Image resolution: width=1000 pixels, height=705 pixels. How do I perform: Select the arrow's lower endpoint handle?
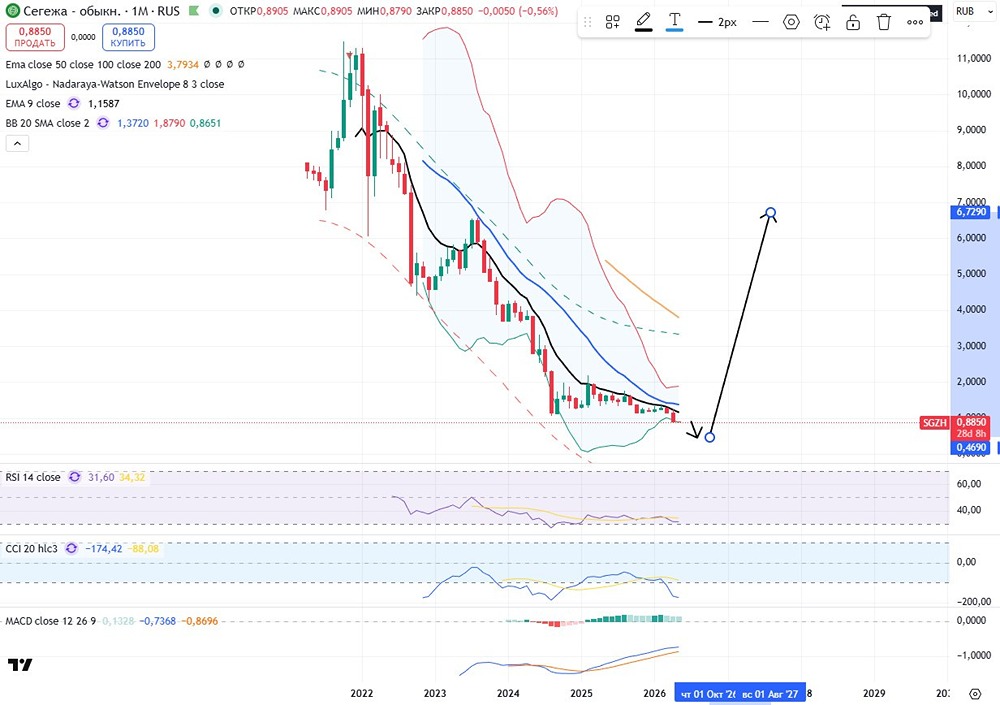pyautogui.click(x=710, y=438)
